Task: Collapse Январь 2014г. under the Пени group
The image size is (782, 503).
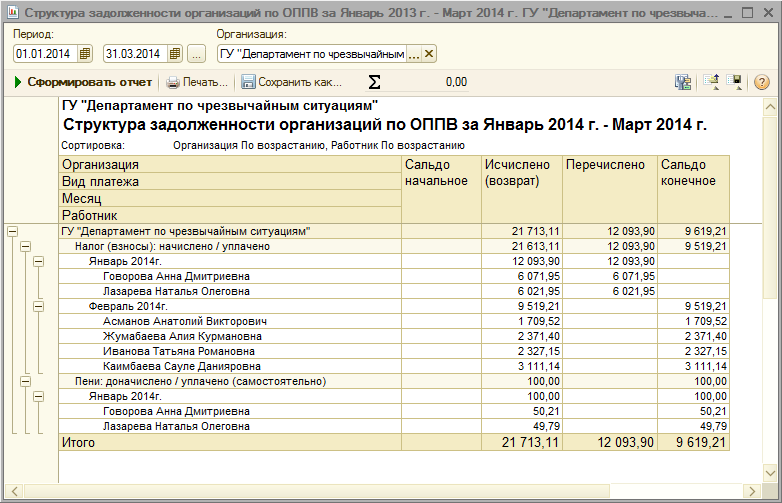Action: tap(39, 396)
